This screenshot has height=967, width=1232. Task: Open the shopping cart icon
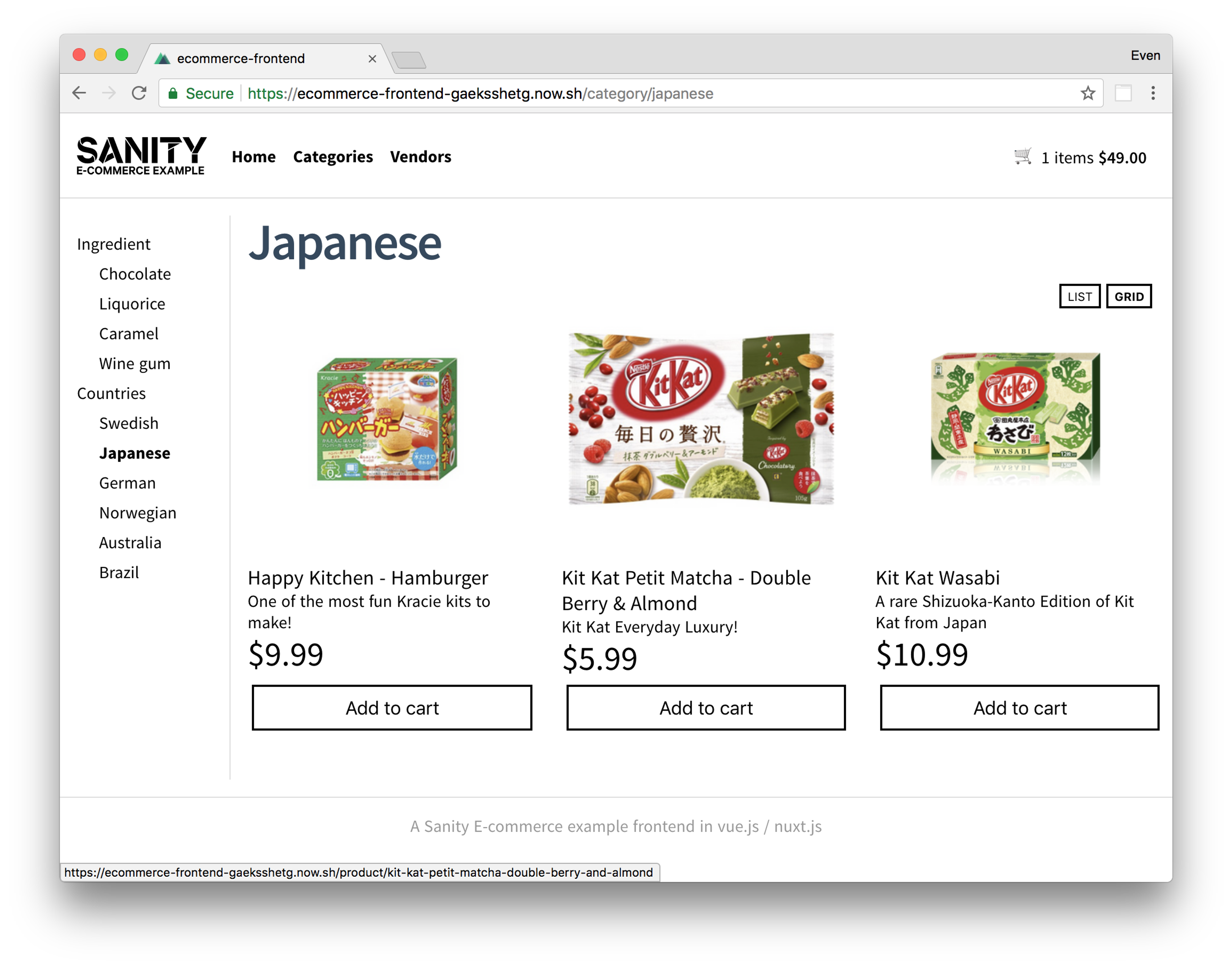click(x=1023, y=157)
